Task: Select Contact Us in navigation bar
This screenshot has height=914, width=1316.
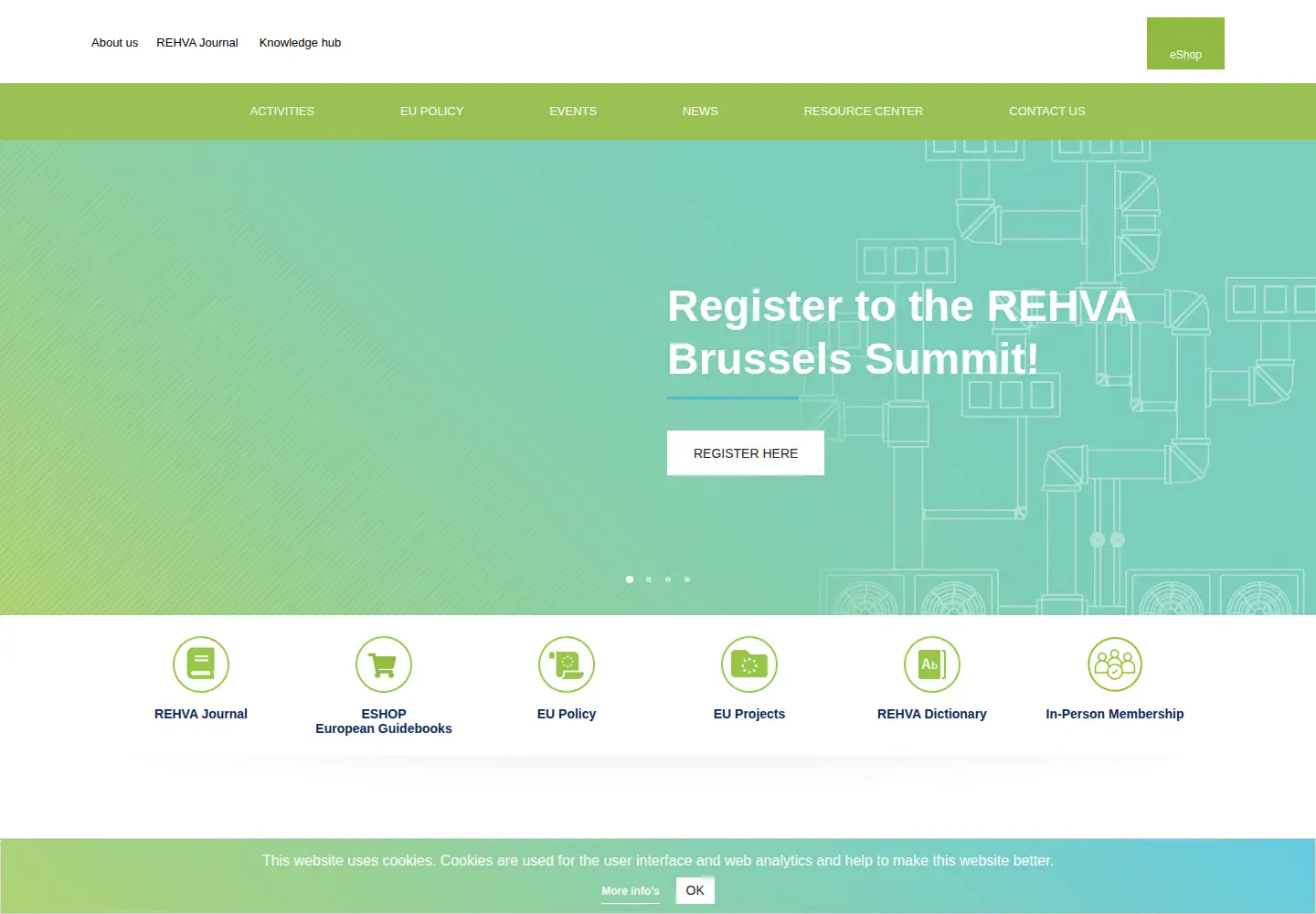Action: [1047, 112]
